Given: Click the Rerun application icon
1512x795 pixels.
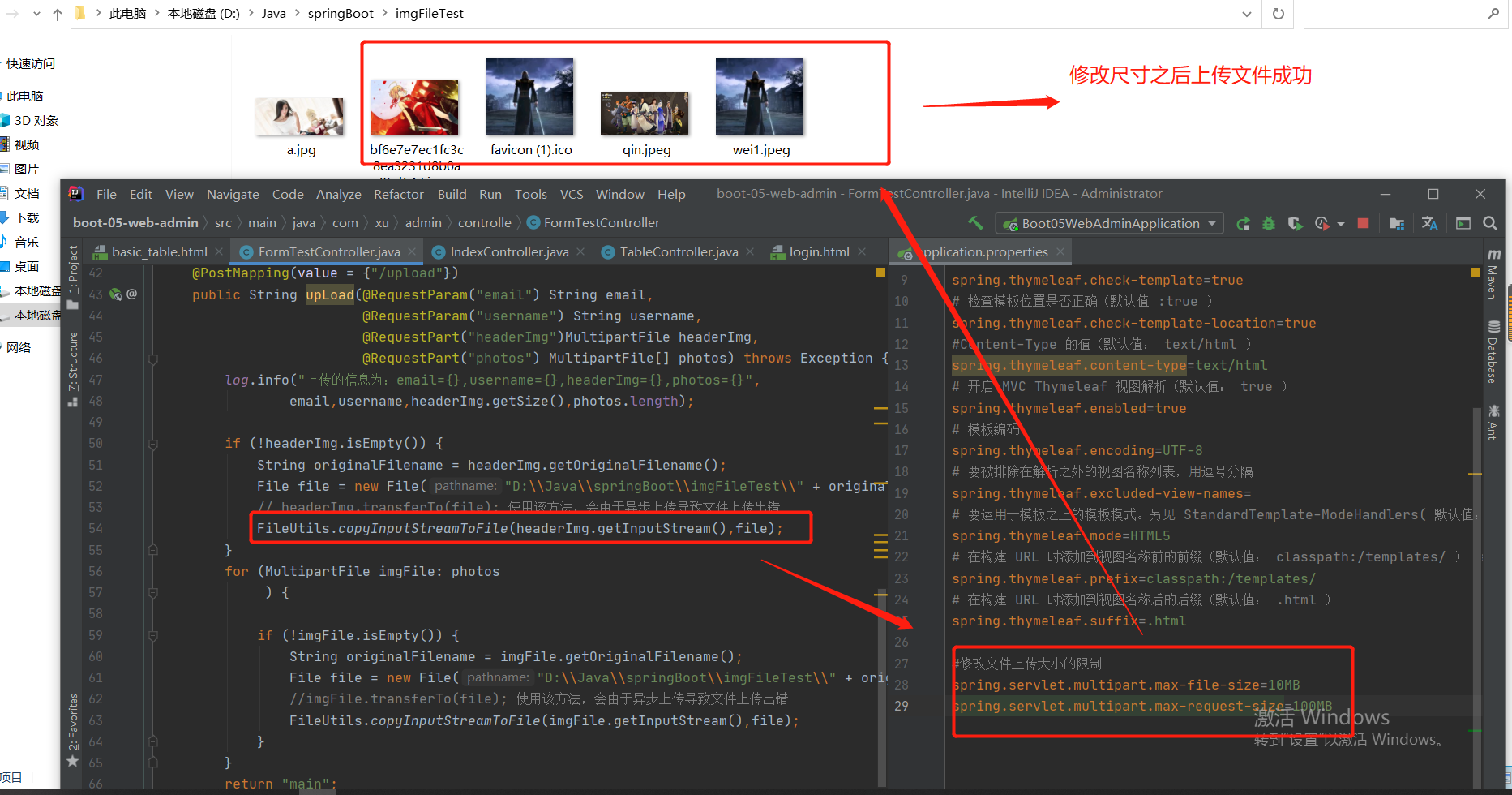Looking at the screenshot, I should pos(1243,223).
